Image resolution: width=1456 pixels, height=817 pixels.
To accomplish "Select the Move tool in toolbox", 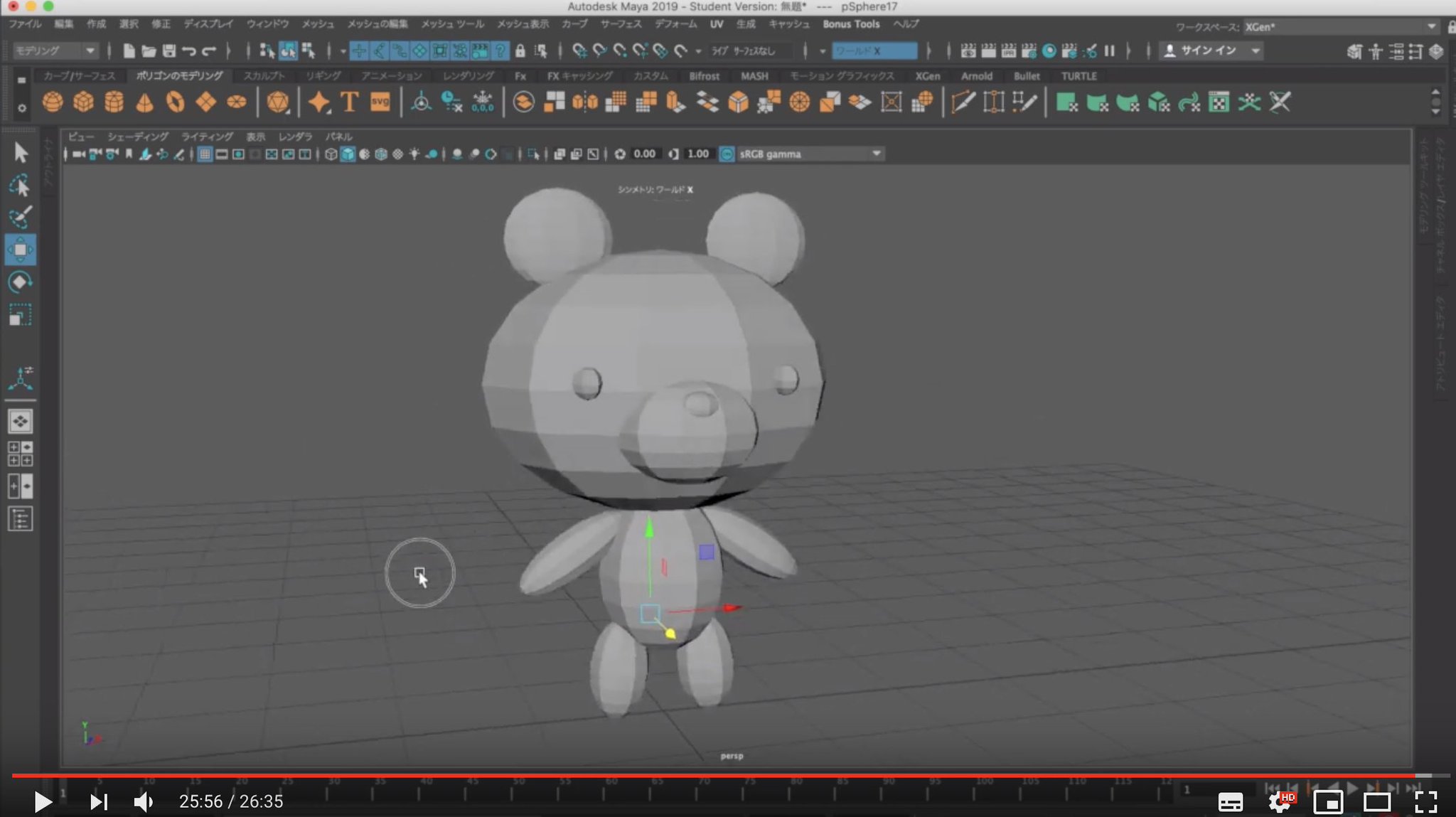I will 20,250.
